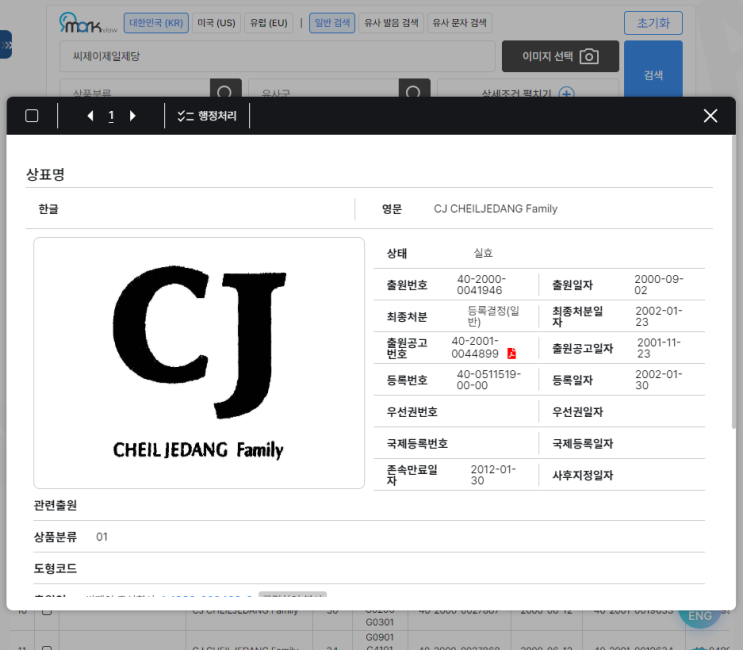This screenshot has width=743, height=650.
Task: Click the page number 1 in modal header
Action: pyautogui.click(x=111, y=116)
